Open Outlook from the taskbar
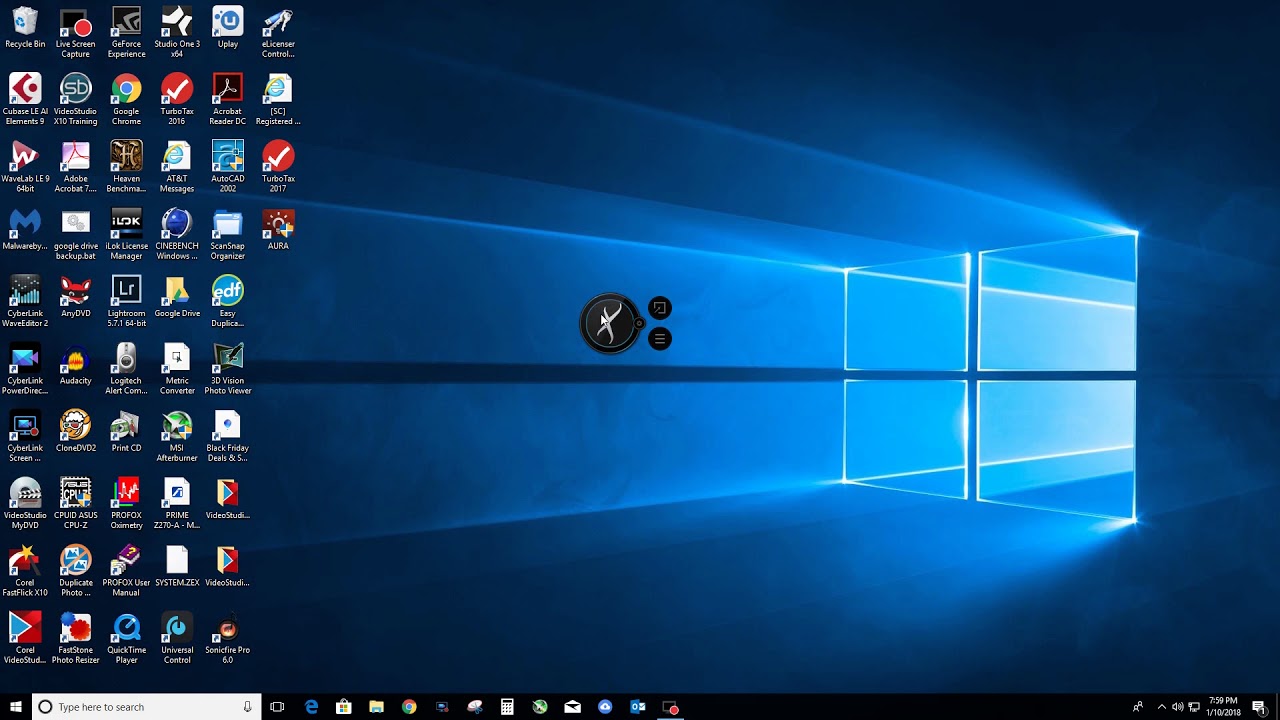The height and width of the screenshot is (720, 1280). (x=637, y=707)
